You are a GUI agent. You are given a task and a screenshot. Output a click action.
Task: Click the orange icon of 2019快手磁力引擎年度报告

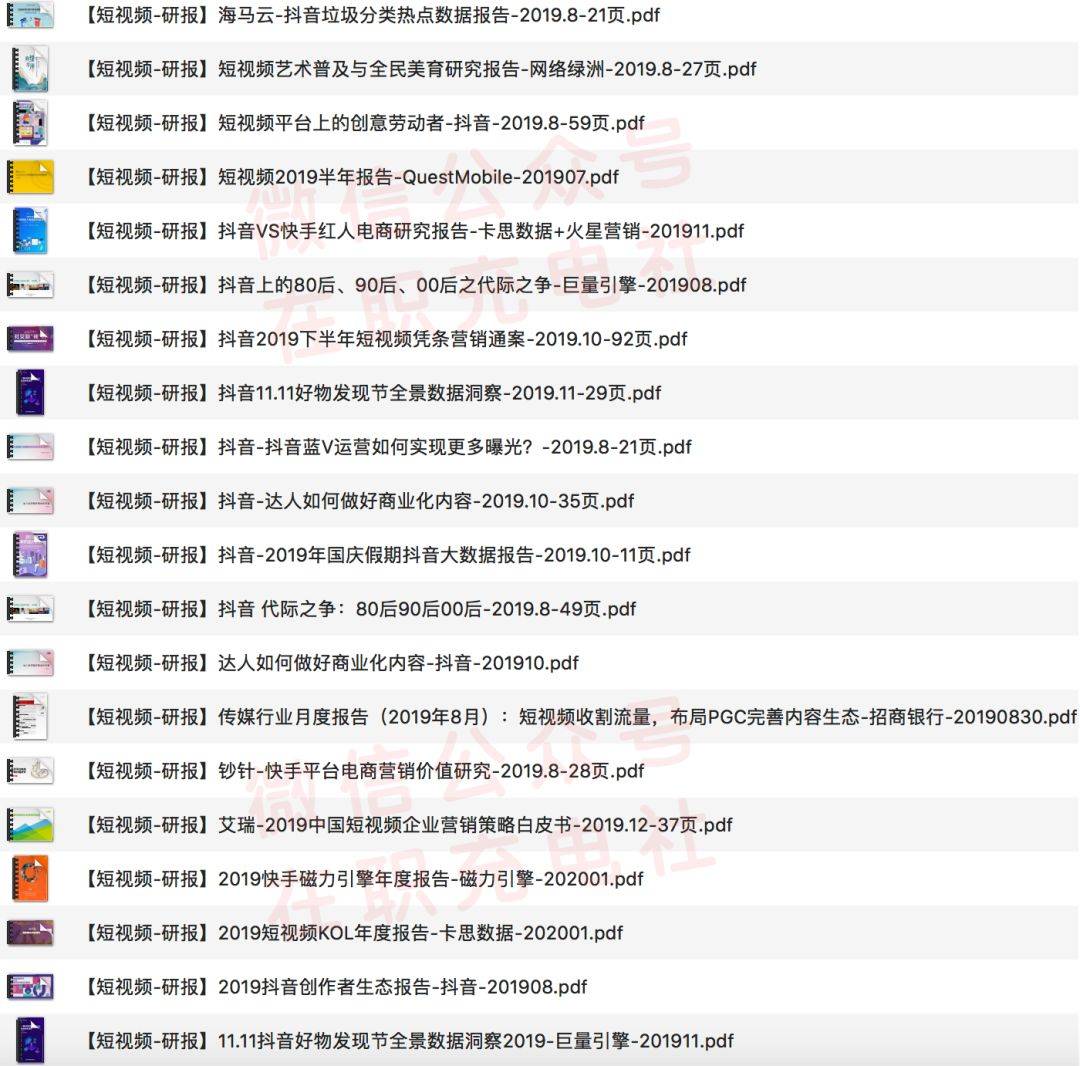tap(30, 879)
